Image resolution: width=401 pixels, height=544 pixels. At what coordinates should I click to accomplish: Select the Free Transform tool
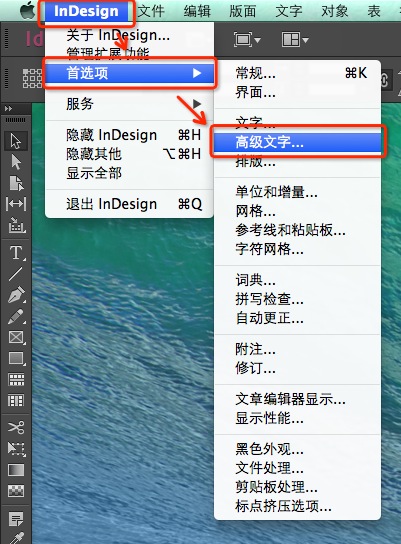[x=16, y=449]
